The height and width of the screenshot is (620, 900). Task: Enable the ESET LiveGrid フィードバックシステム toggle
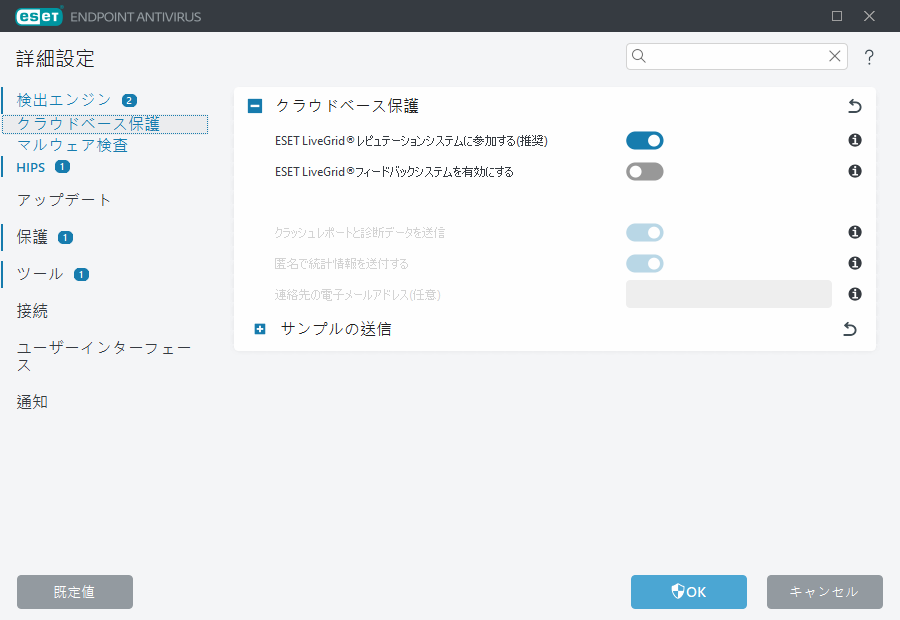[644, 171]
